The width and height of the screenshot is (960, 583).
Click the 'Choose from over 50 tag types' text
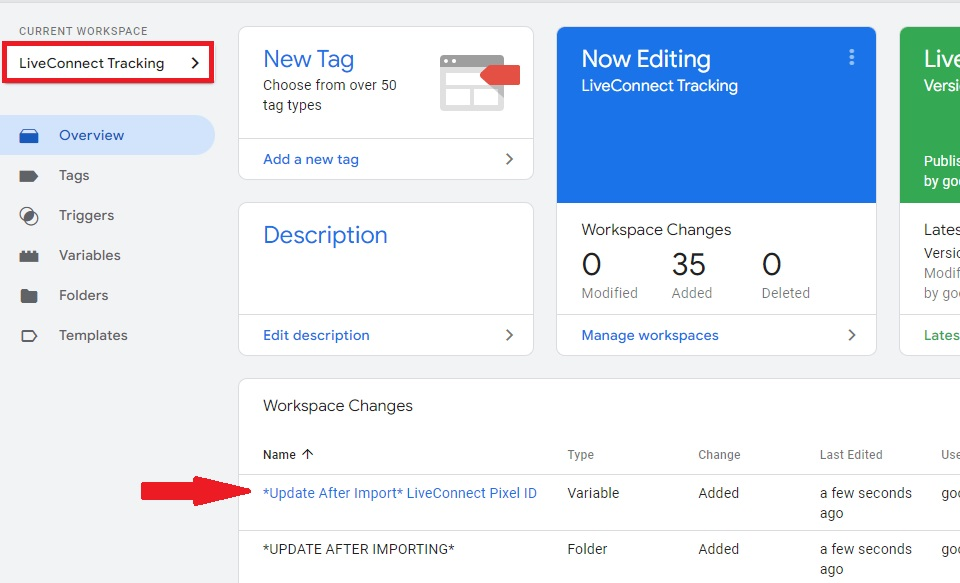pyautogui.click(x=329, y=95)
